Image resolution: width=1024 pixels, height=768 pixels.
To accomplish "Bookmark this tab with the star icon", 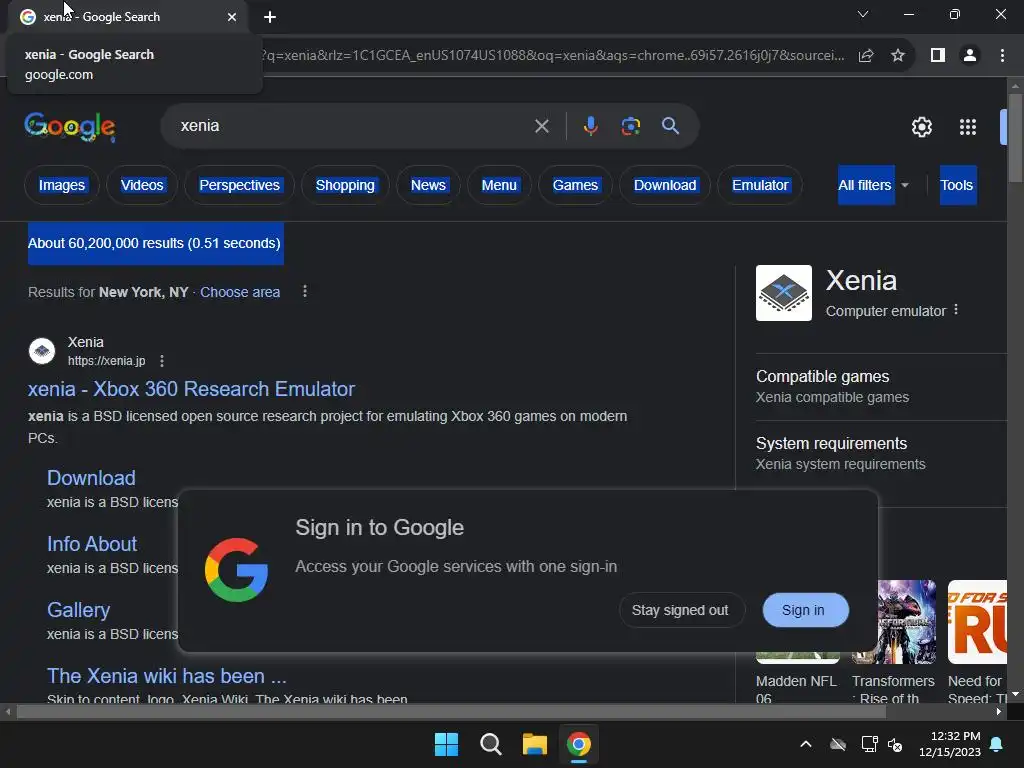I will (x=898, y=56).
